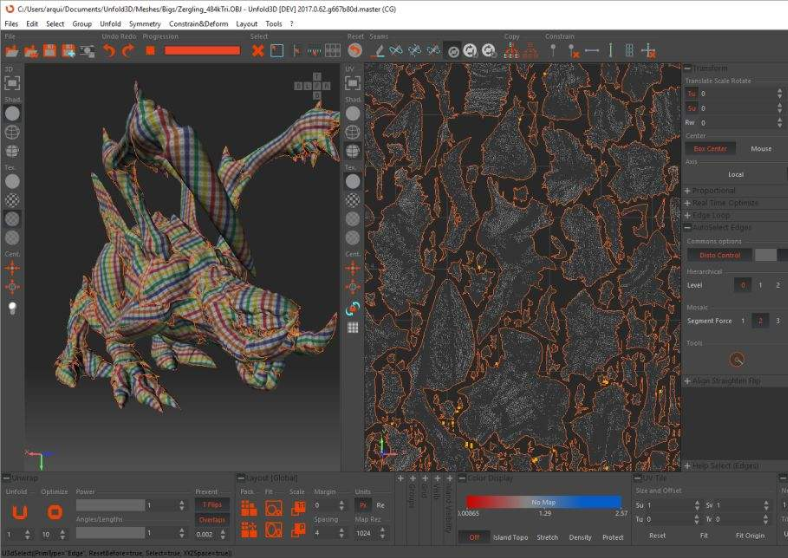
Task: Toggle the Overlaps prevent option
Action: tap(212, 520)
